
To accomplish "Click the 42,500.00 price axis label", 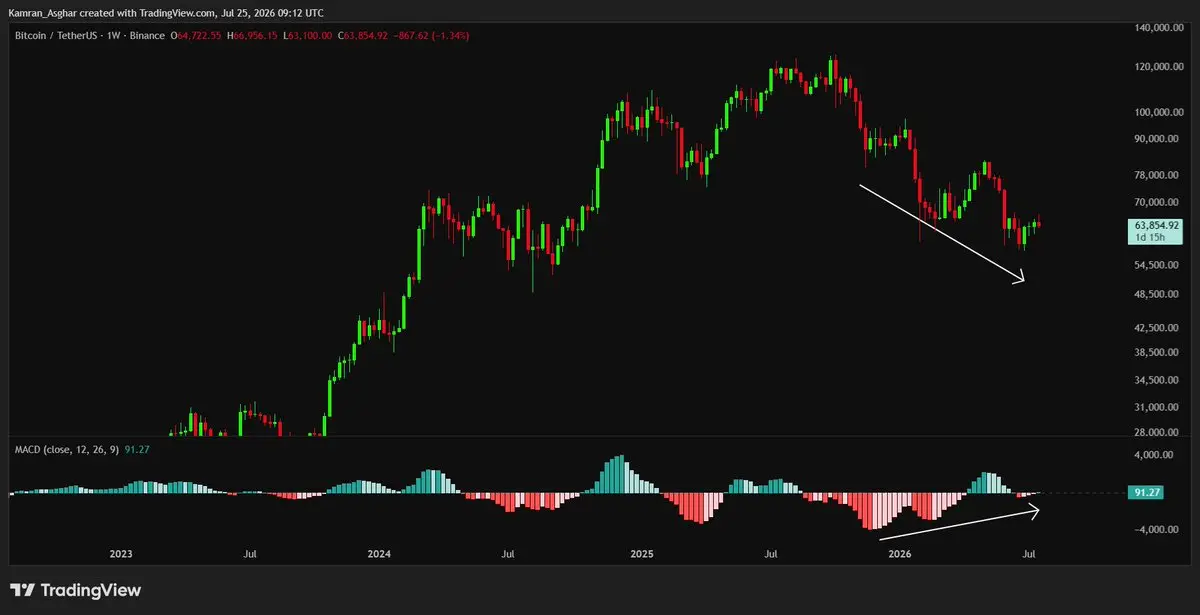I will click(1155, 328).
